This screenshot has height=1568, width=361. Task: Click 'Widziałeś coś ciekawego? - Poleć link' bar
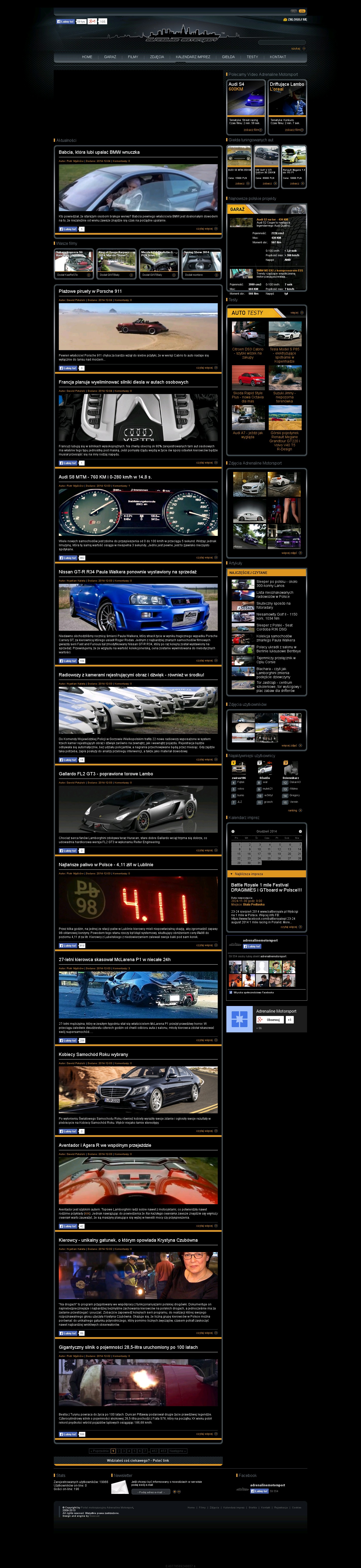tap(138, 1460)
